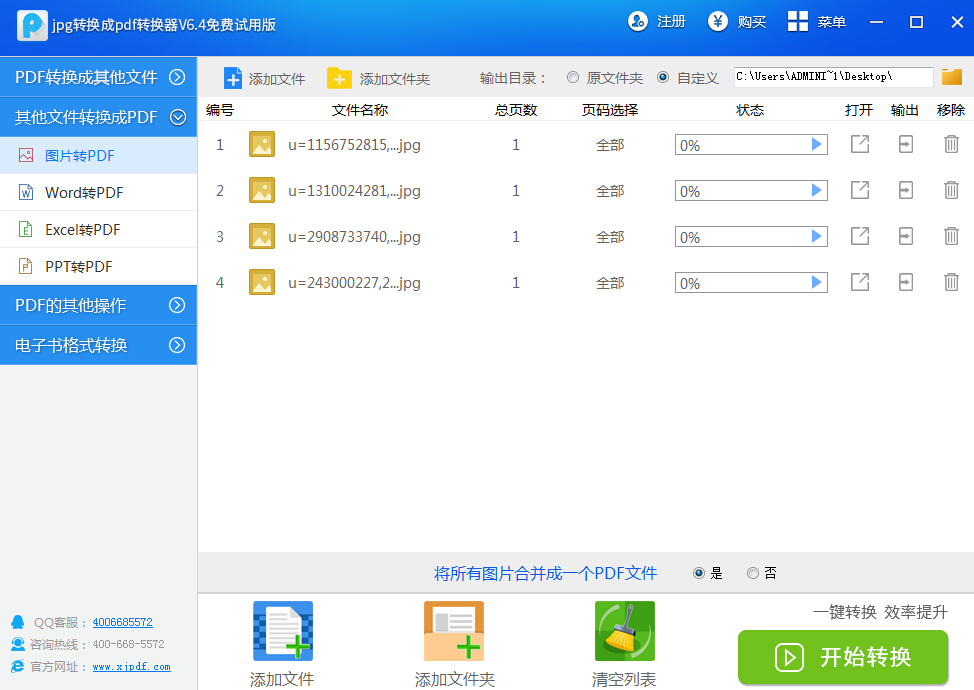Delete the file u=1156752815 from the list
This screenshot has width=974, height=690.
[x=950, y=144]
